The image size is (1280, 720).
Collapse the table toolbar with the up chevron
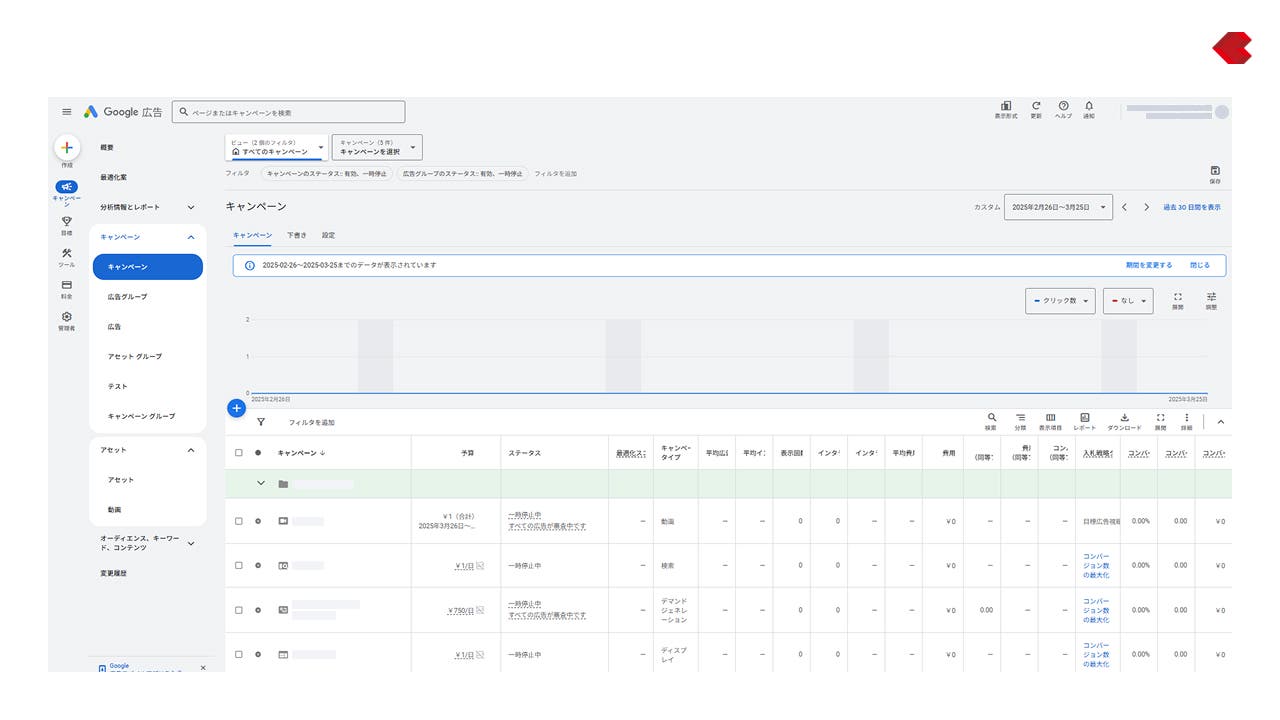point(1220,422)
